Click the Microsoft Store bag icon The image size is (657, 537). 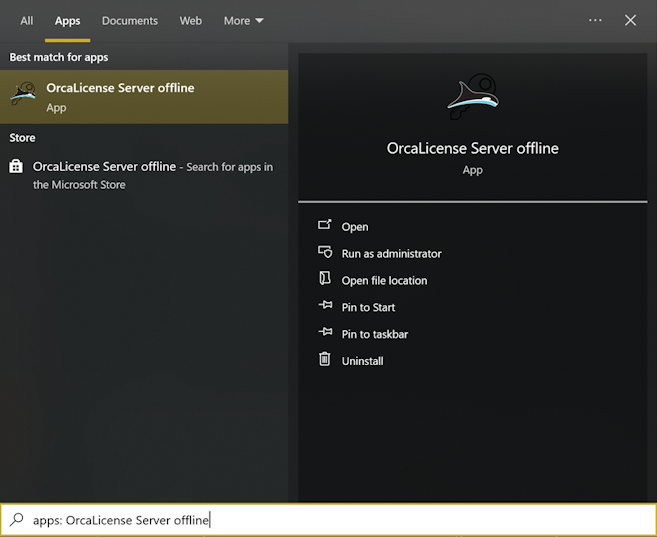coord(16,167)
